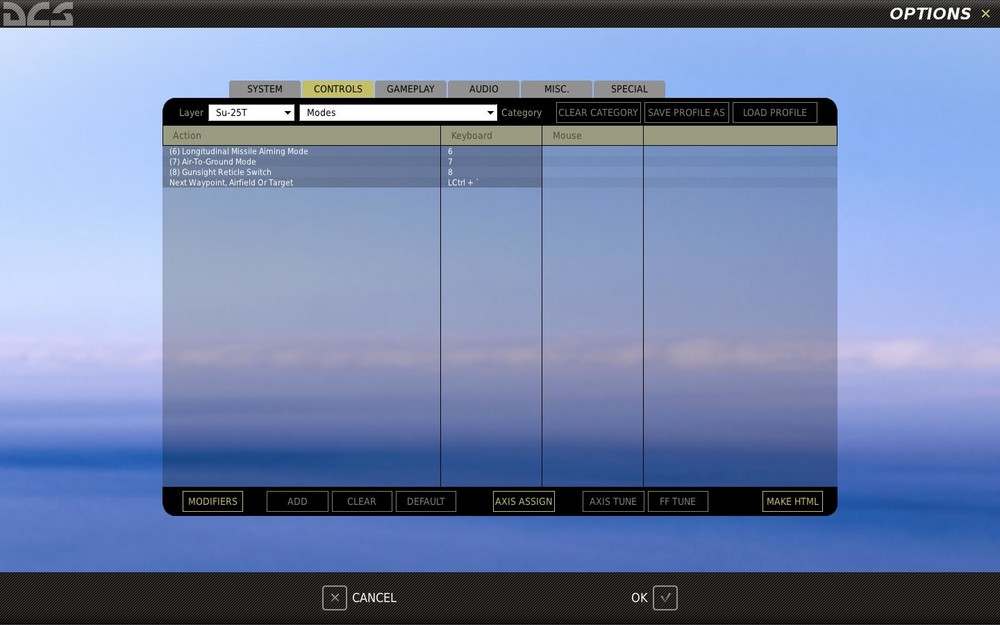Click the CLEAR CATEGORY button
Screen dimensions: 1000x625
(x=598, y=113)
